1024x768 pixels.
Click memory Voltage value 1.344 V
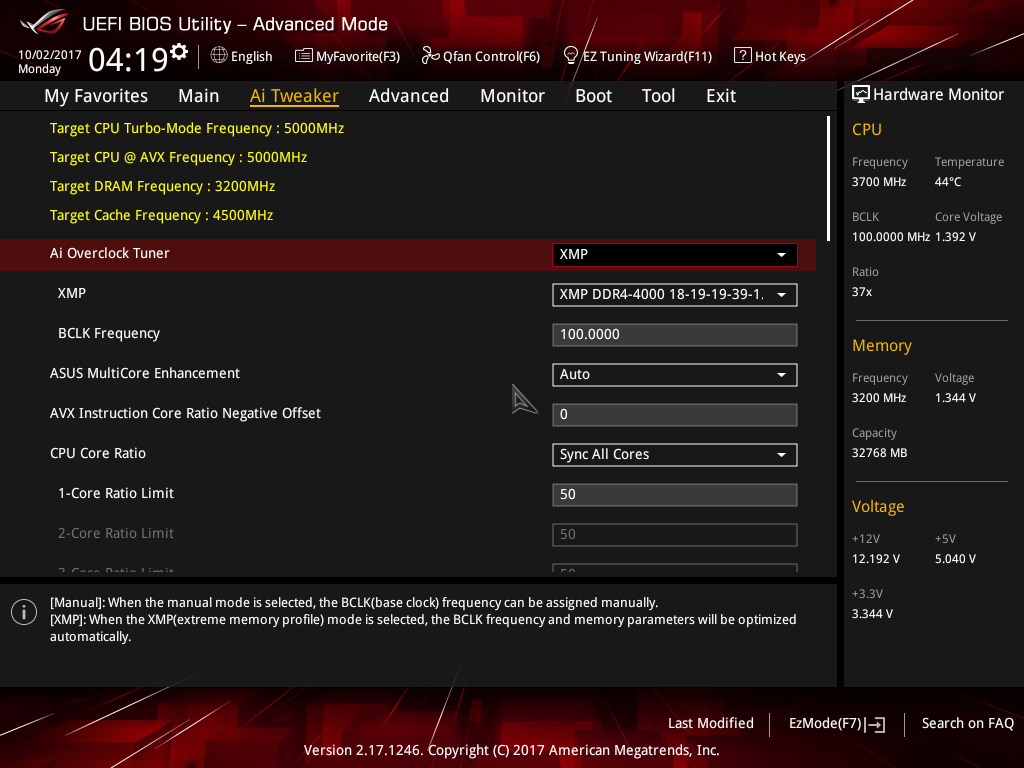pos(955,397)
